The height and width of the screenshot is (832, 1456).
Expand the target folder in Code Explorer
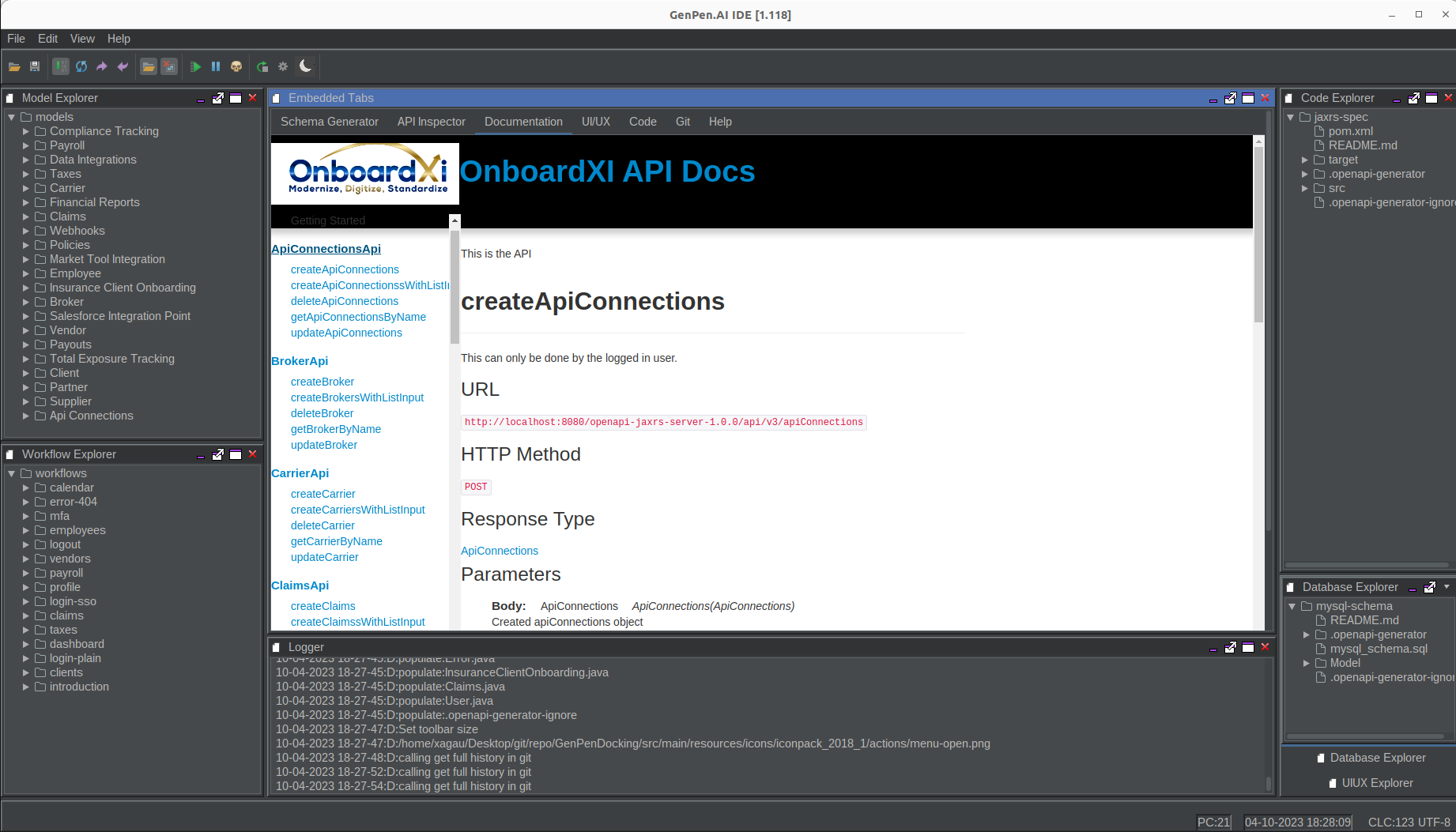[x=1305, y=160]
